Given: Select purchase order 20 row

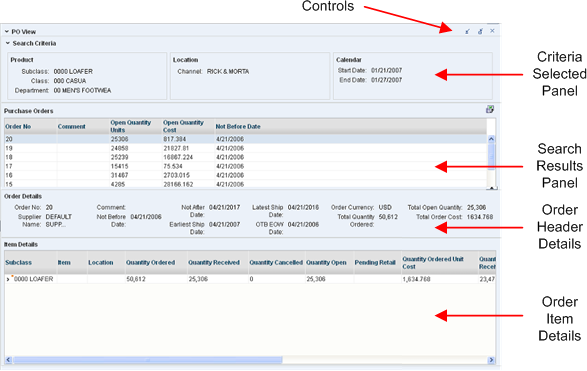Looking at the screenshot, I should coord(246,139).
